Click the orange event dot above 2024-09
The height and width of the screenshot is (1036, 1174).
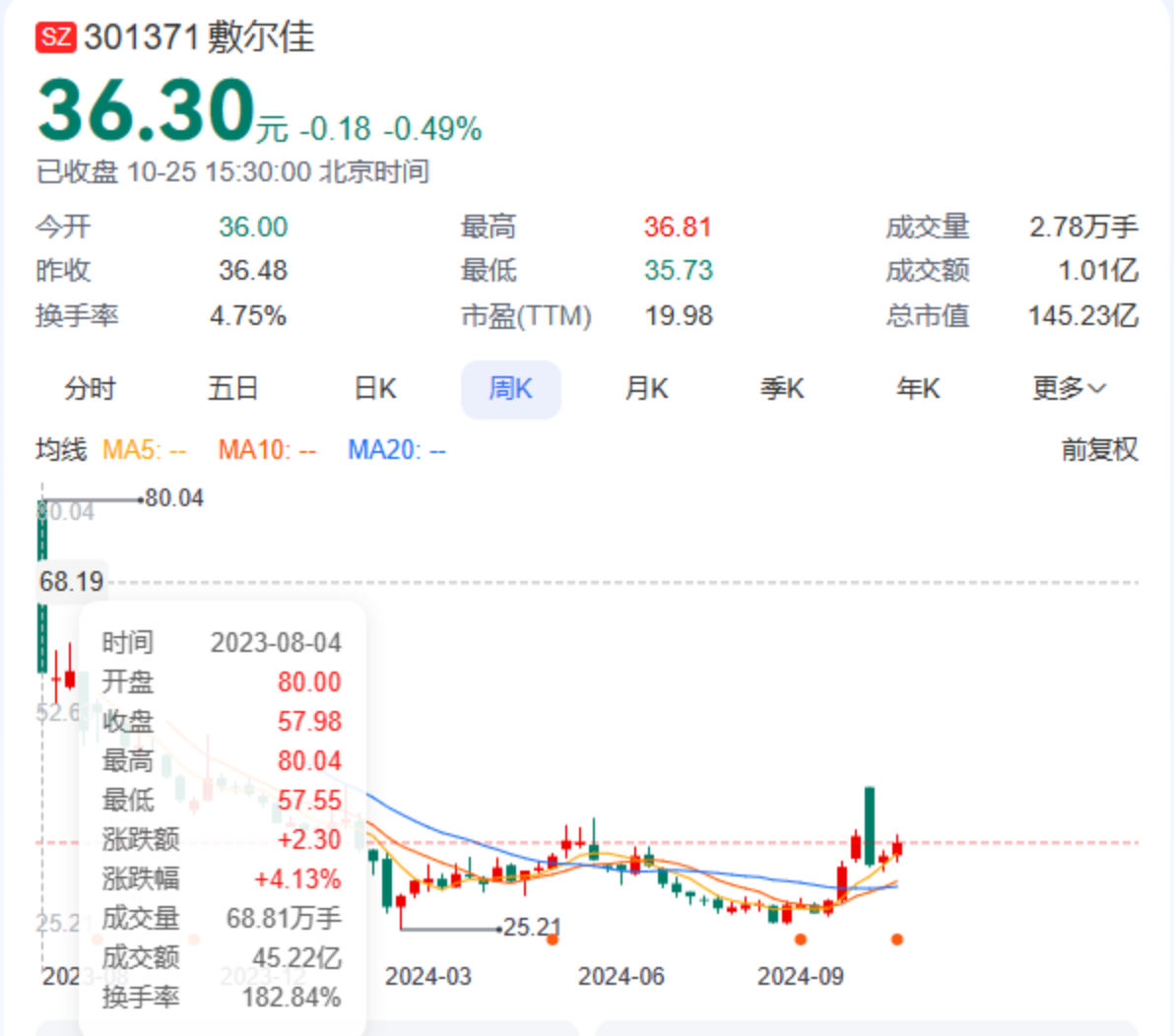coord(801,939)
